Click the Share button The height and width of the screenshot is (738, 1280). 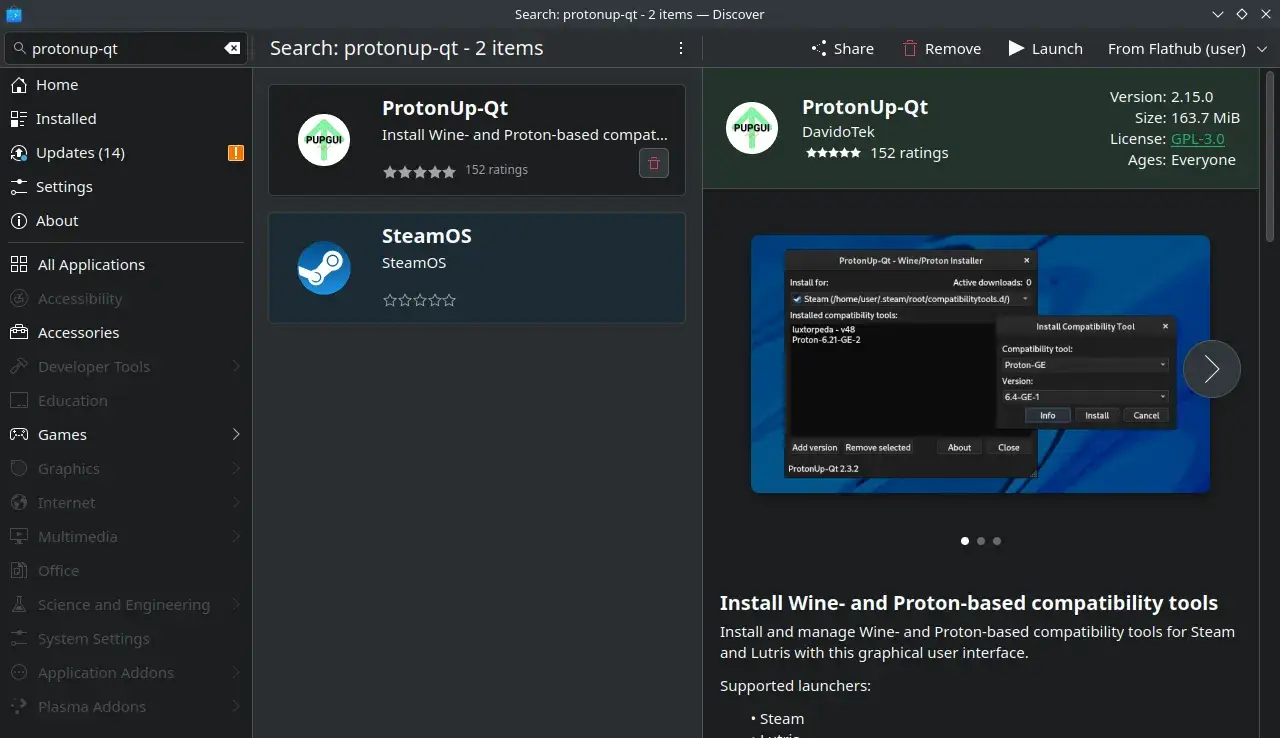[x=842, y=48]
